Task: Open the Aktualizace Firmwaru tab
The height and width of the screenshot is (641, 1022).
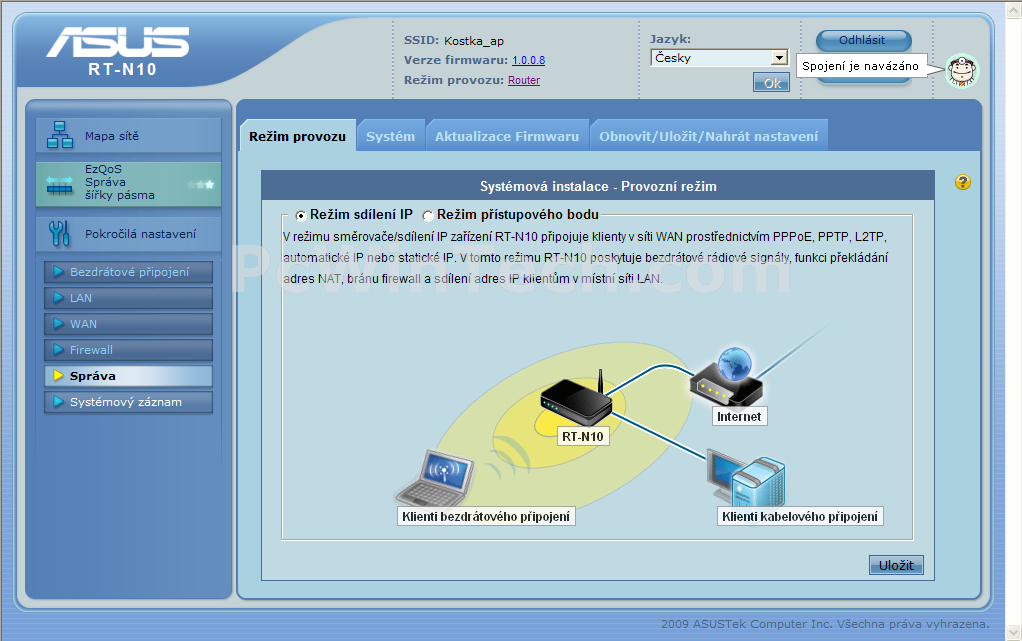Action: (x=507, y=136)
